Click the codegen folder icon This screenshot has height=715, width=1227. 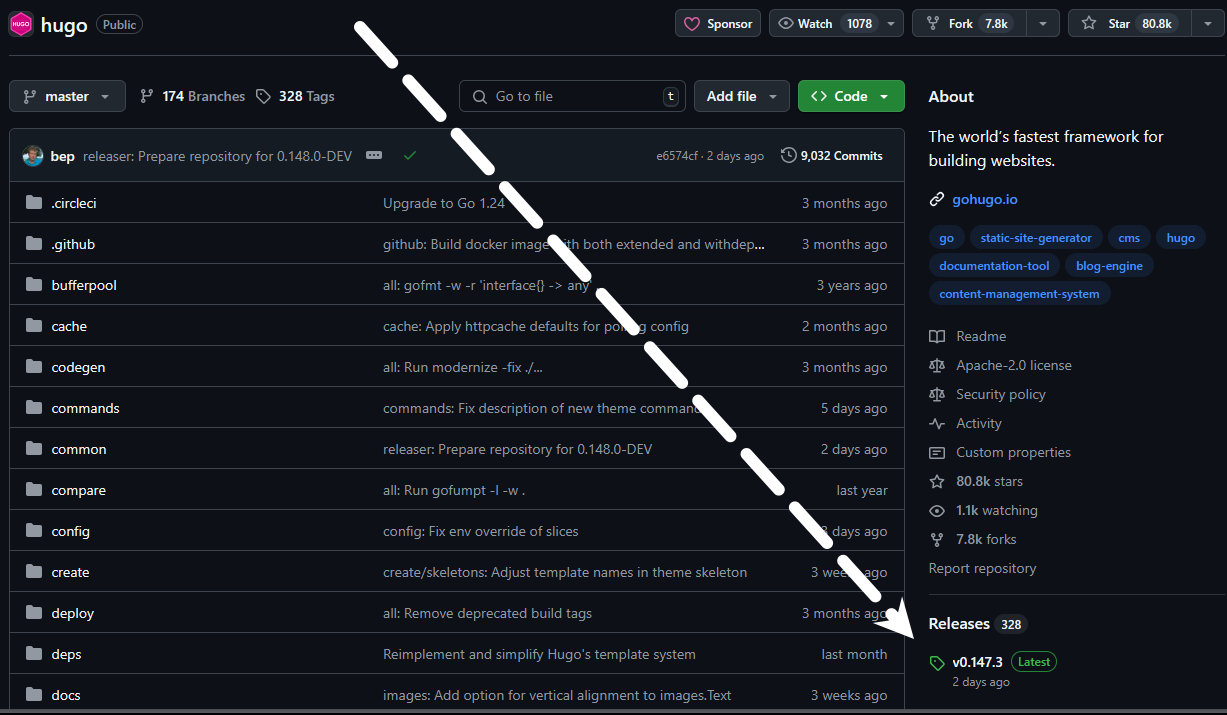point(34,367)
